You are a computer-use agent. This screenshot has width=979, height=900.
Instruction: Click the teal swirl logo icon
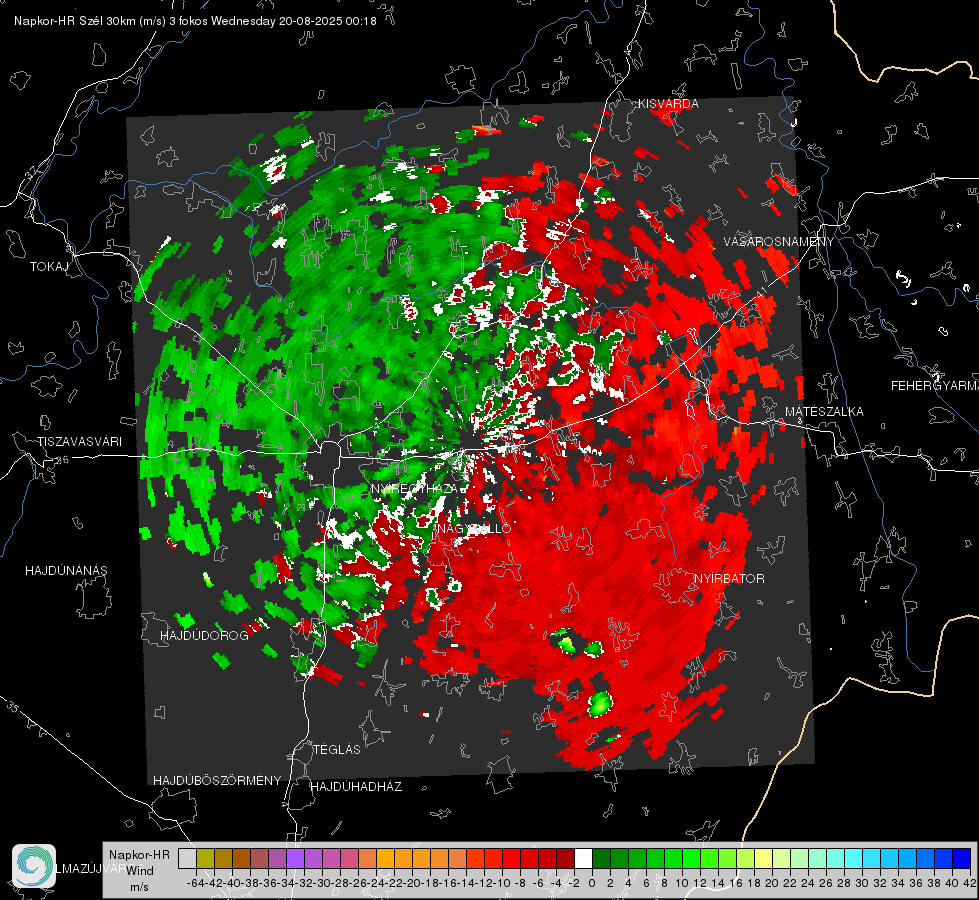point(34,866)
